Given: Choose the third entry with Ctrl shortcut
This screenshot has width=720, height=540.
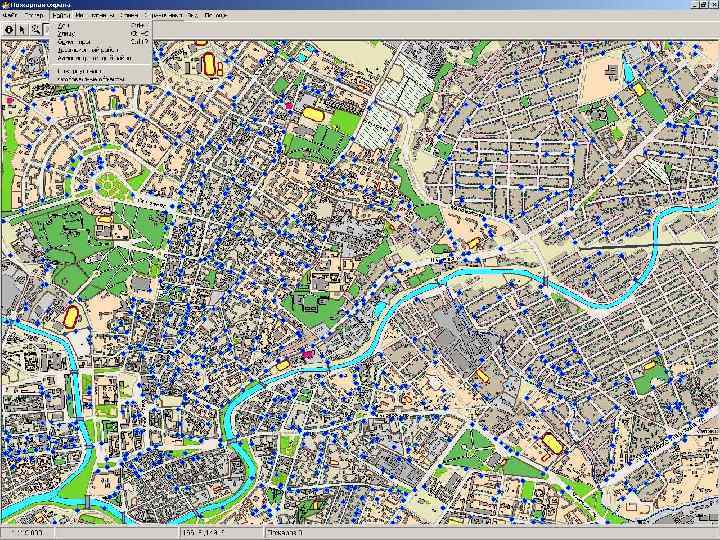Looking at the screenshot, I should pos(101,42).
